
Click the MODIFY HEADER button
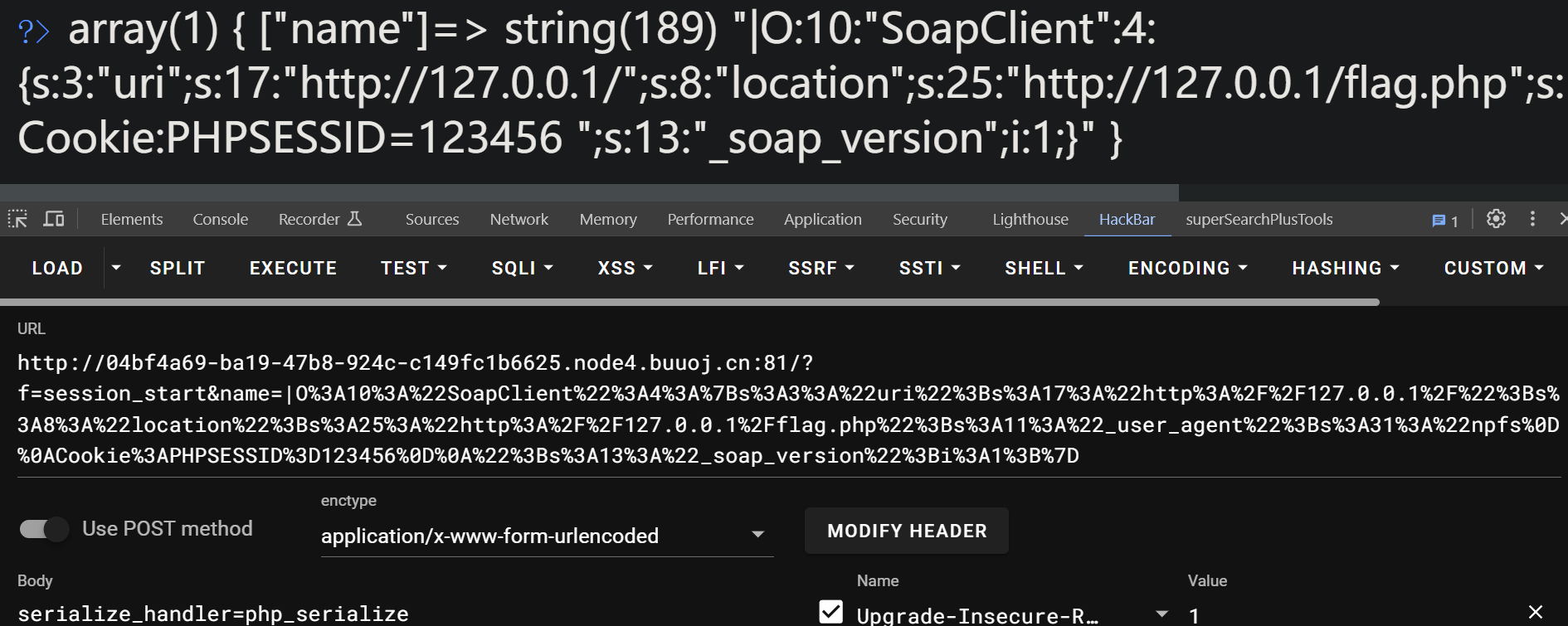pos(907,531)
